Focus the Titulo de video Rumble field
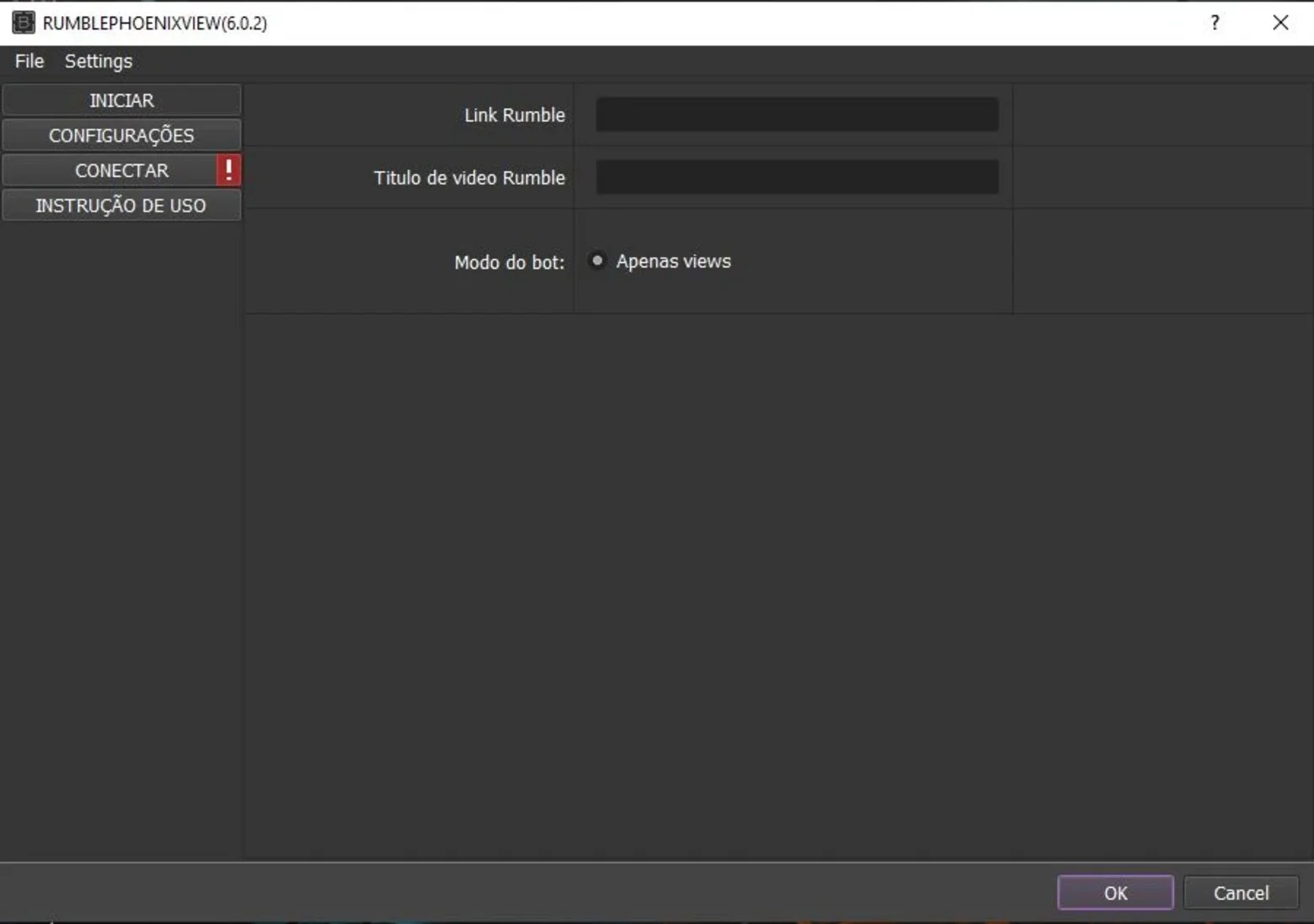This screenshot has width=1314, height=924. pyautogui.click(x=797, y=177)
